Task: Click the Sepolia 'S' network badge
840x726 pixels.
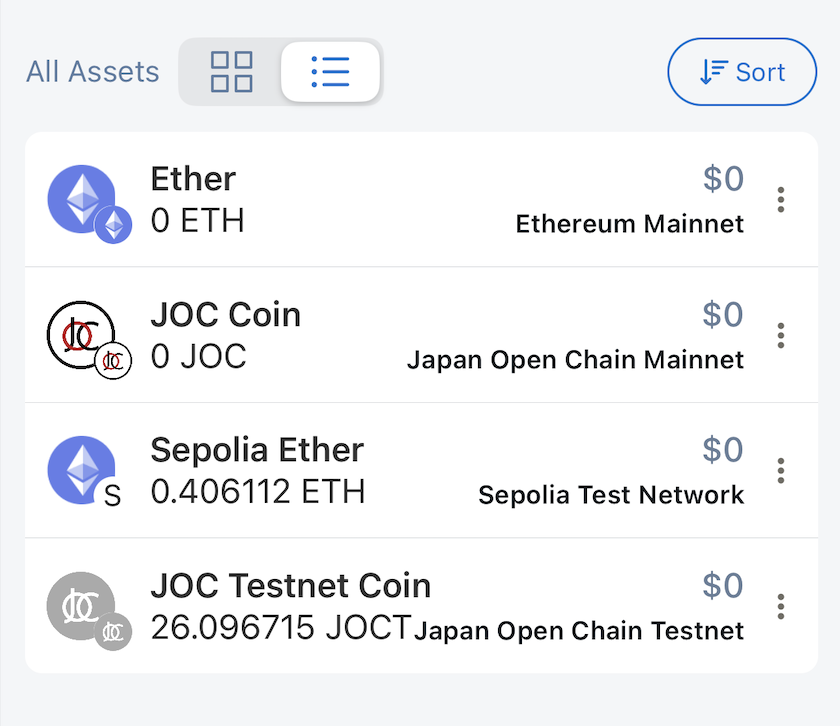Action: 113,496
